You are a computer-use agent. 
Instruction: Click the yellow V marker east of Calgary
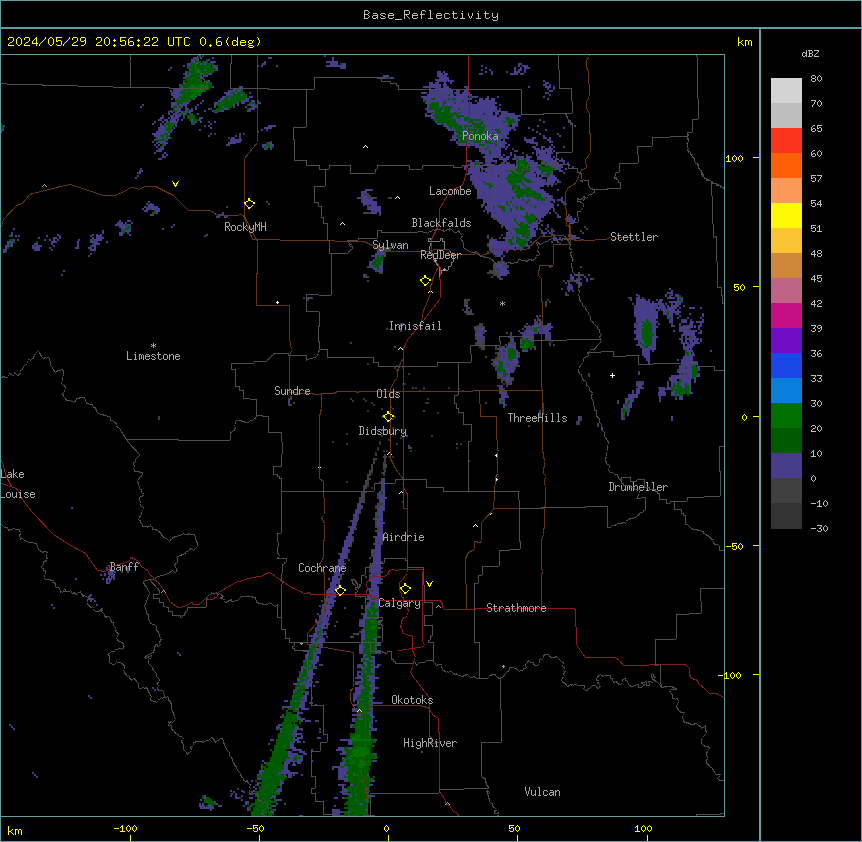point(429,584)
